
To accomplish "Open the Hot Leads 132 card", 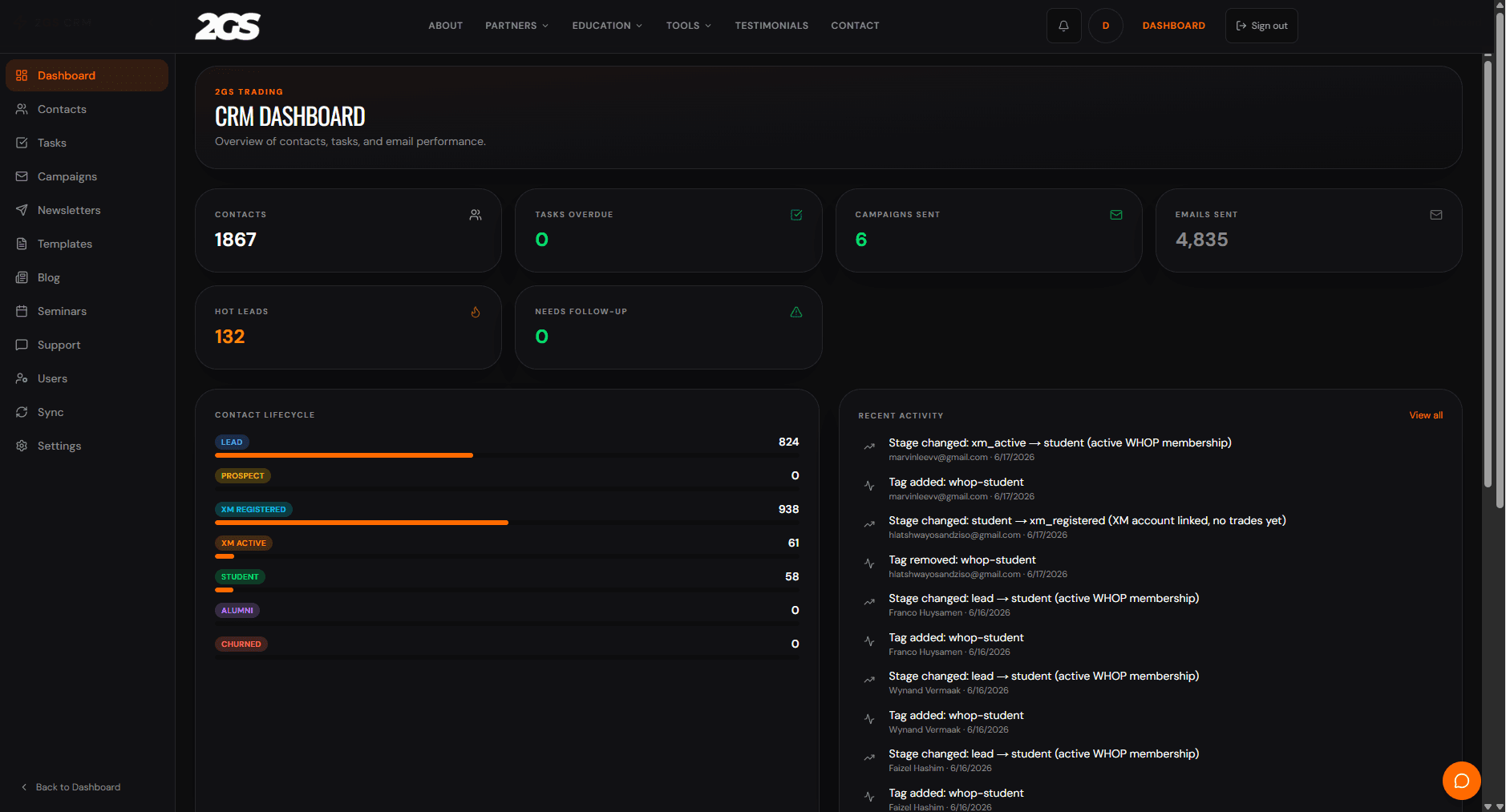I will coord(348,327).
